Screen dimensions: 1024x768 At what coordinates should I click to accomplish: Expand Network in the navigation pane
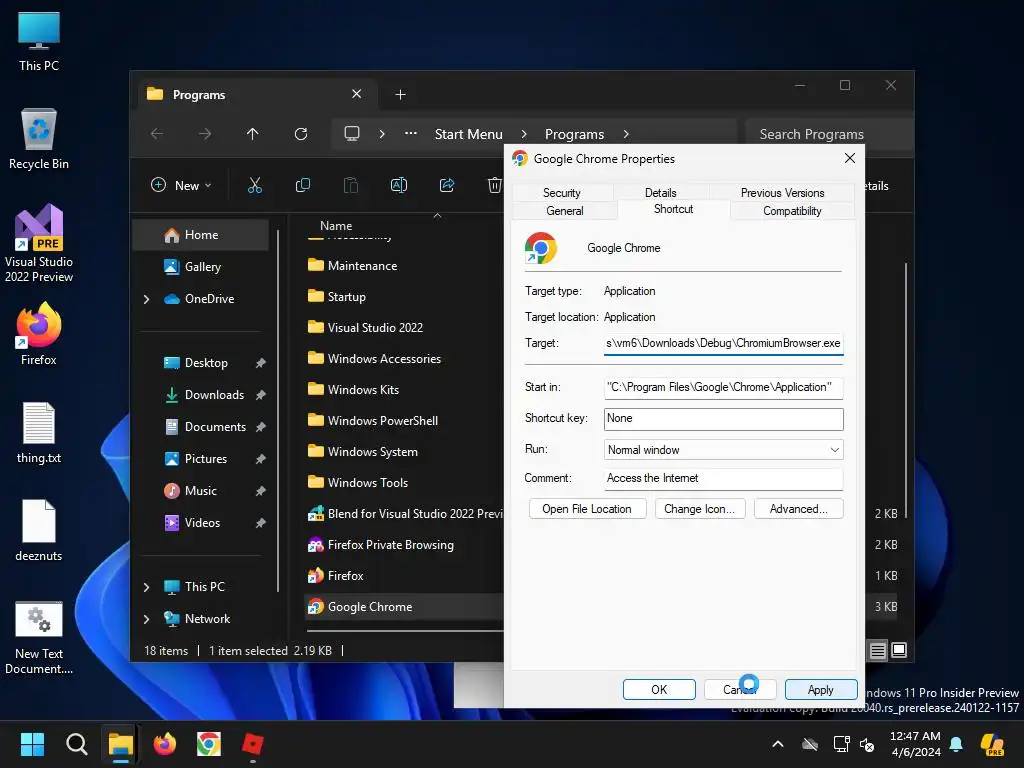146,619
